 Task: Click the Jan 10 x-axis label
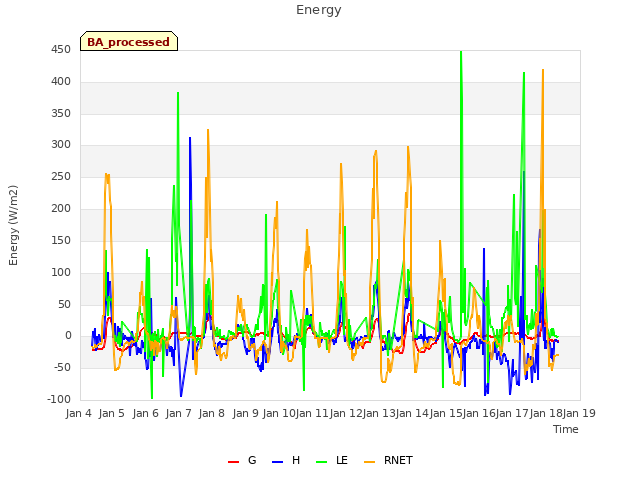point(279,413)
